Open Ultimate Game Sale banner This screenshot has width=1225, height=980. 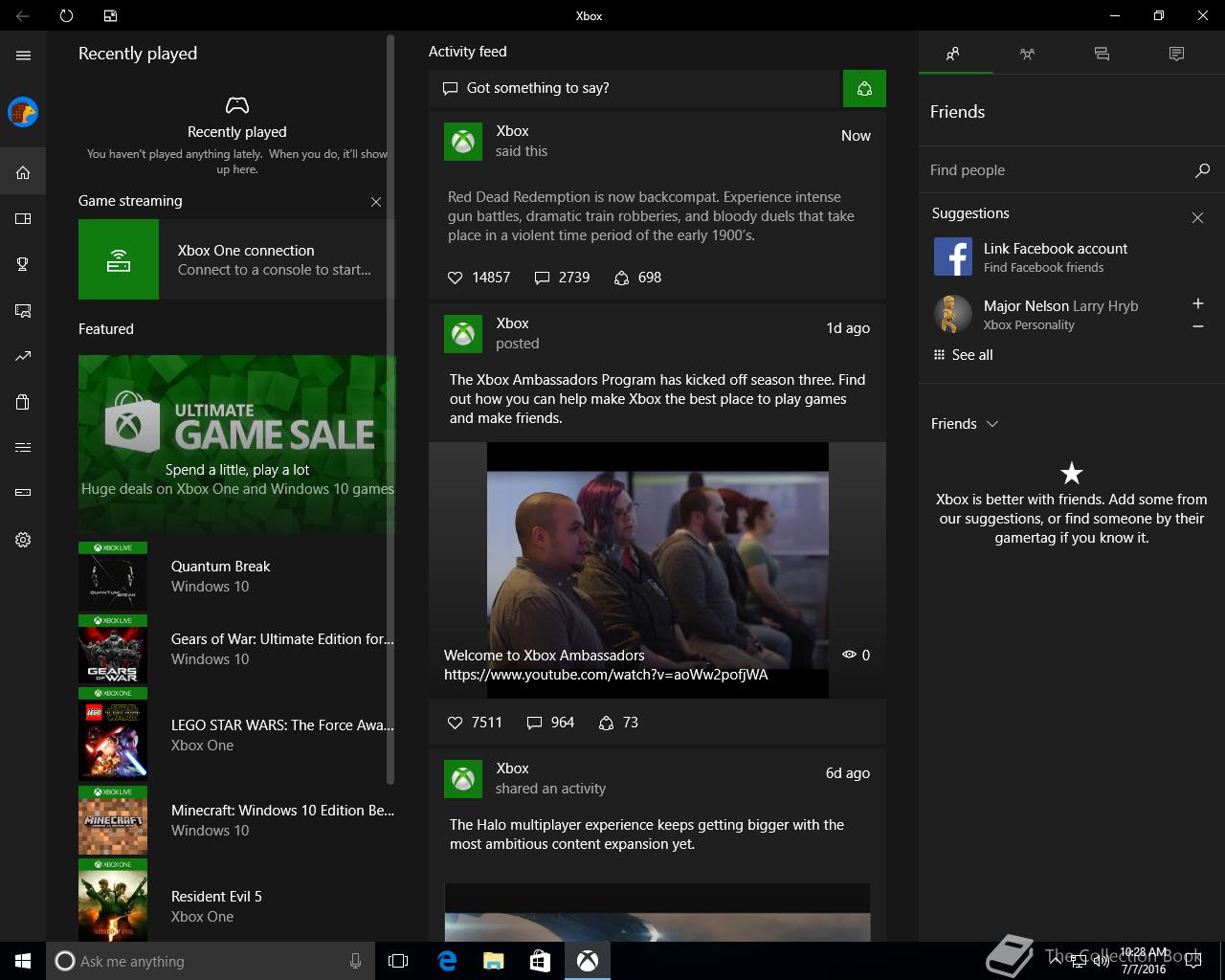pos(236,444)
